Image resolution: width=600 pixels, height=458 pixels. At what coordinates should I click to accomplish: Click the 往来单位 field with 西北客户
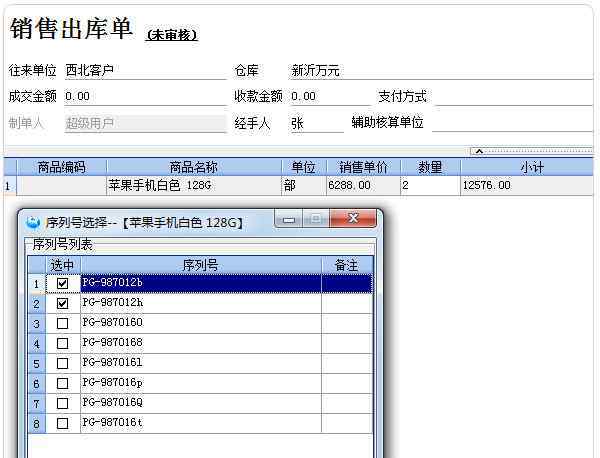(x=145, y=70)
